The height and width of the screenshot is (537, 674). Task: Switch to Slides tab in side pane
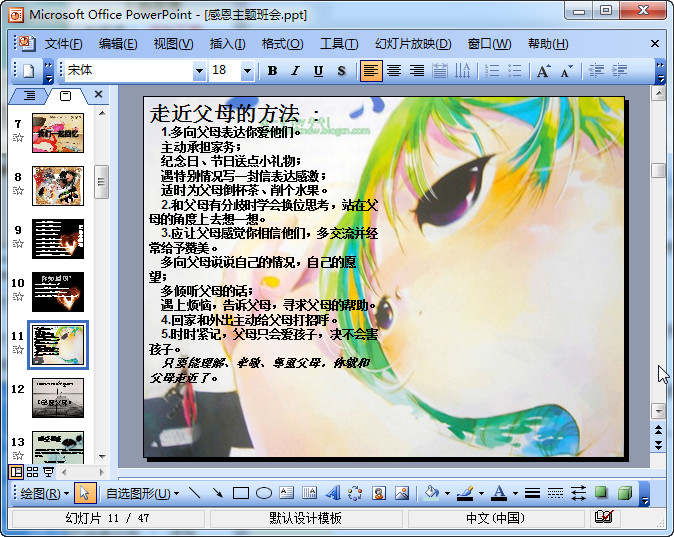(x=65, y=95)
